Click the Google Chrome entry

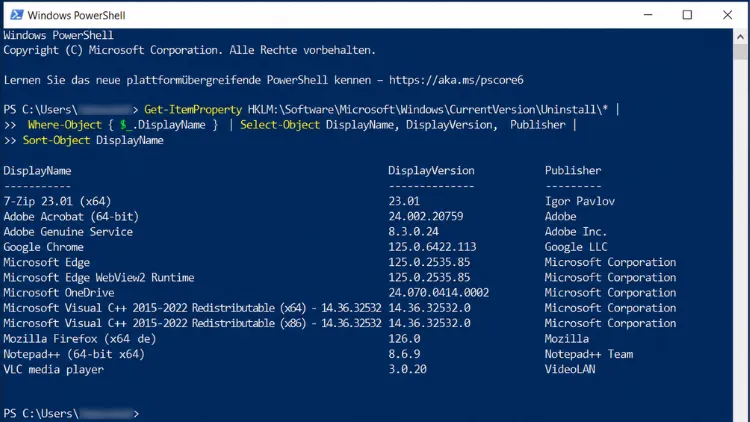click(44, 247)
